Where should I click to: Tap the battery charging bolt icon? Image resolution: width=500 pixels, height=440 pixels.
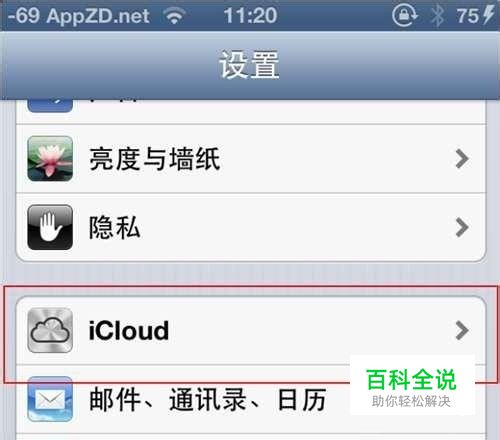pos(488,15)
